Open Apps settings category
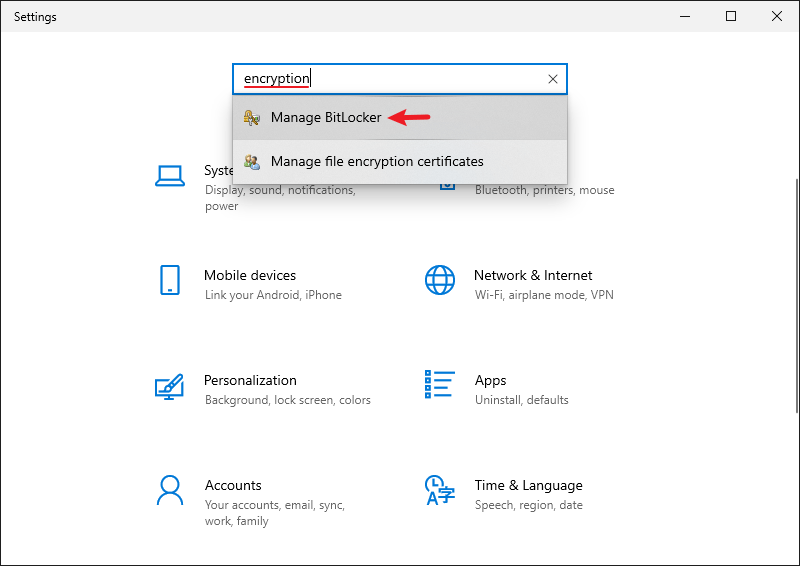This screenshot has height=566, width=800. (490, 381)
